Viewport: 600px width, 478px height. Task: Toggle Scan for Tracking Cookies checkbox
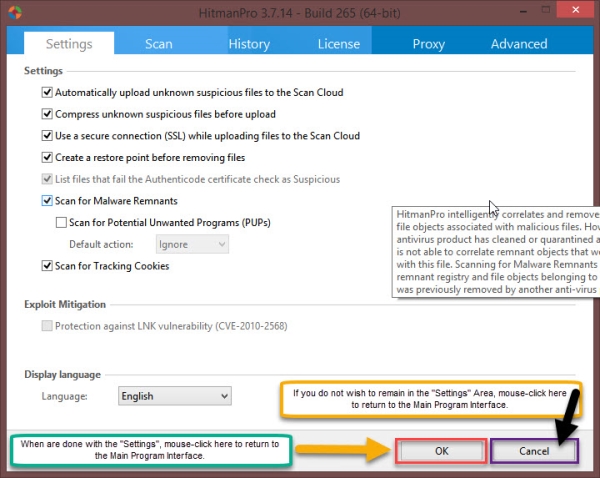click(x=47, y=266)
